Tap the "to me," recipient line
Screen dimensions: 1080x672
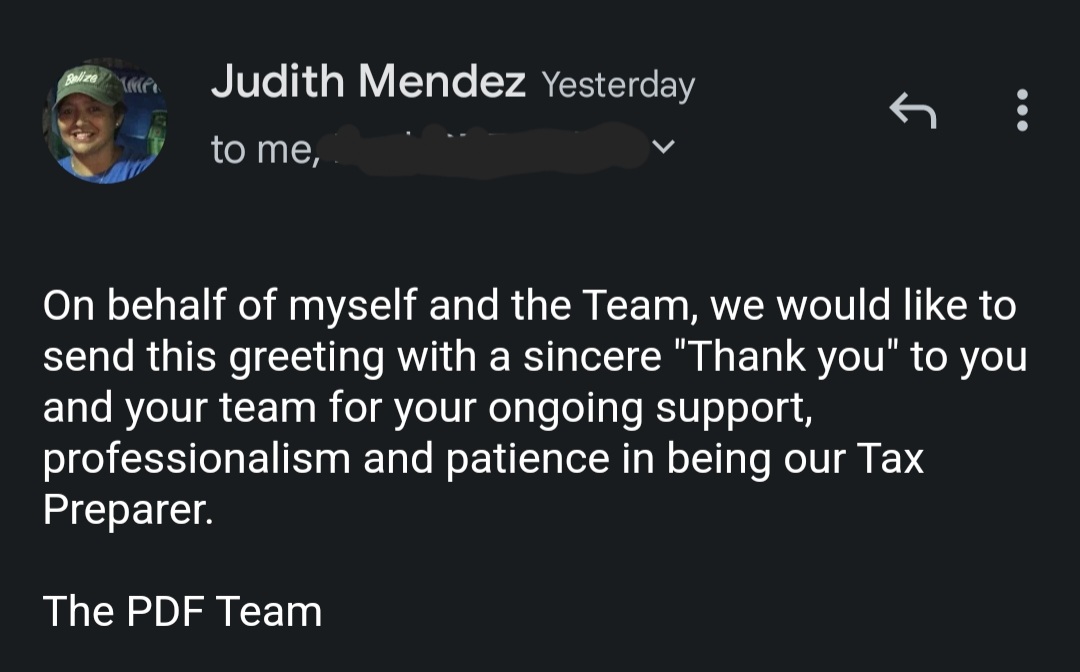pyautogui.click(x=265, y=149)
